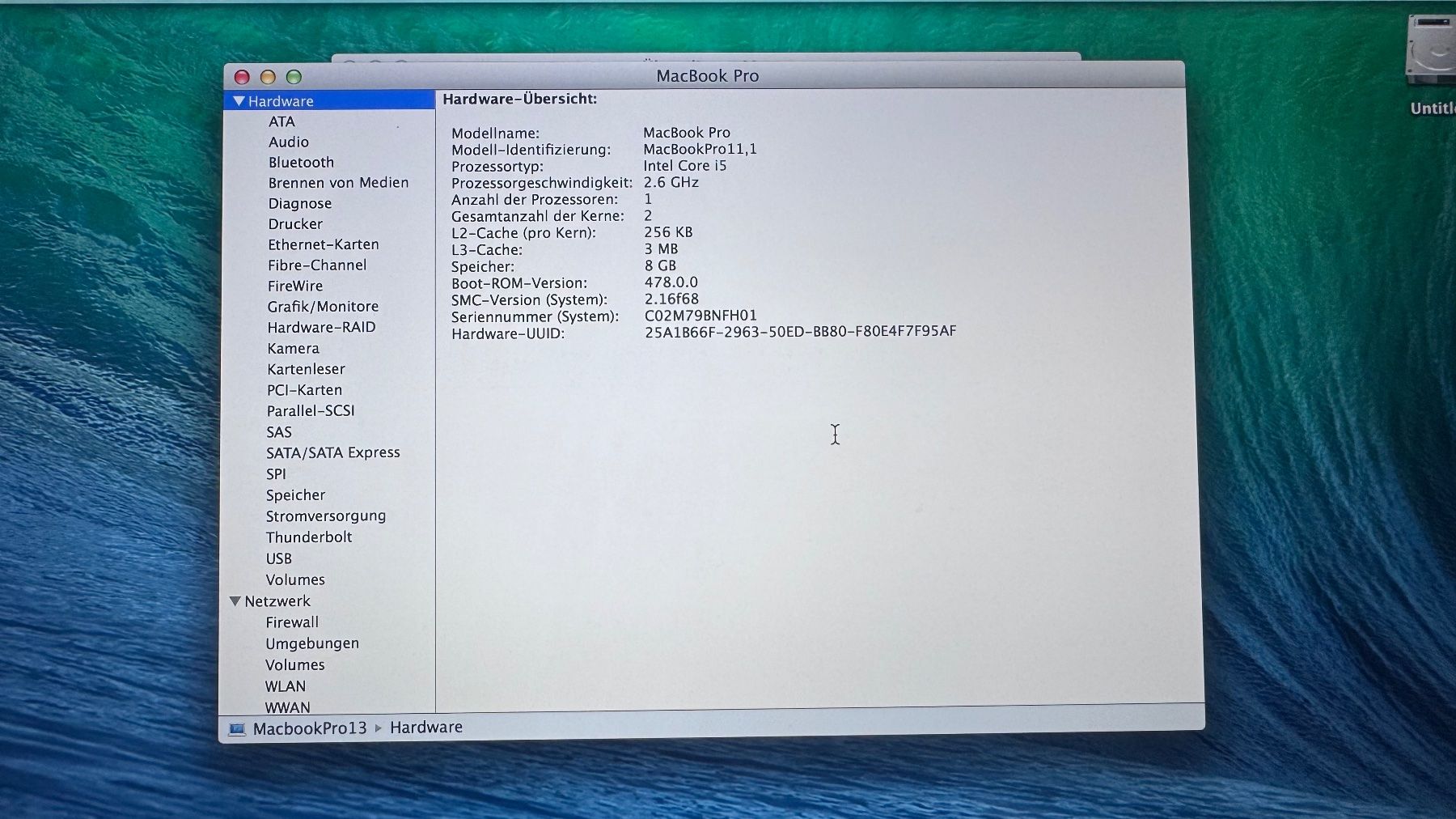The image size is (1456, 819).
Task: Click the 8 GB Speicher value
Action: tap(660, 265)
